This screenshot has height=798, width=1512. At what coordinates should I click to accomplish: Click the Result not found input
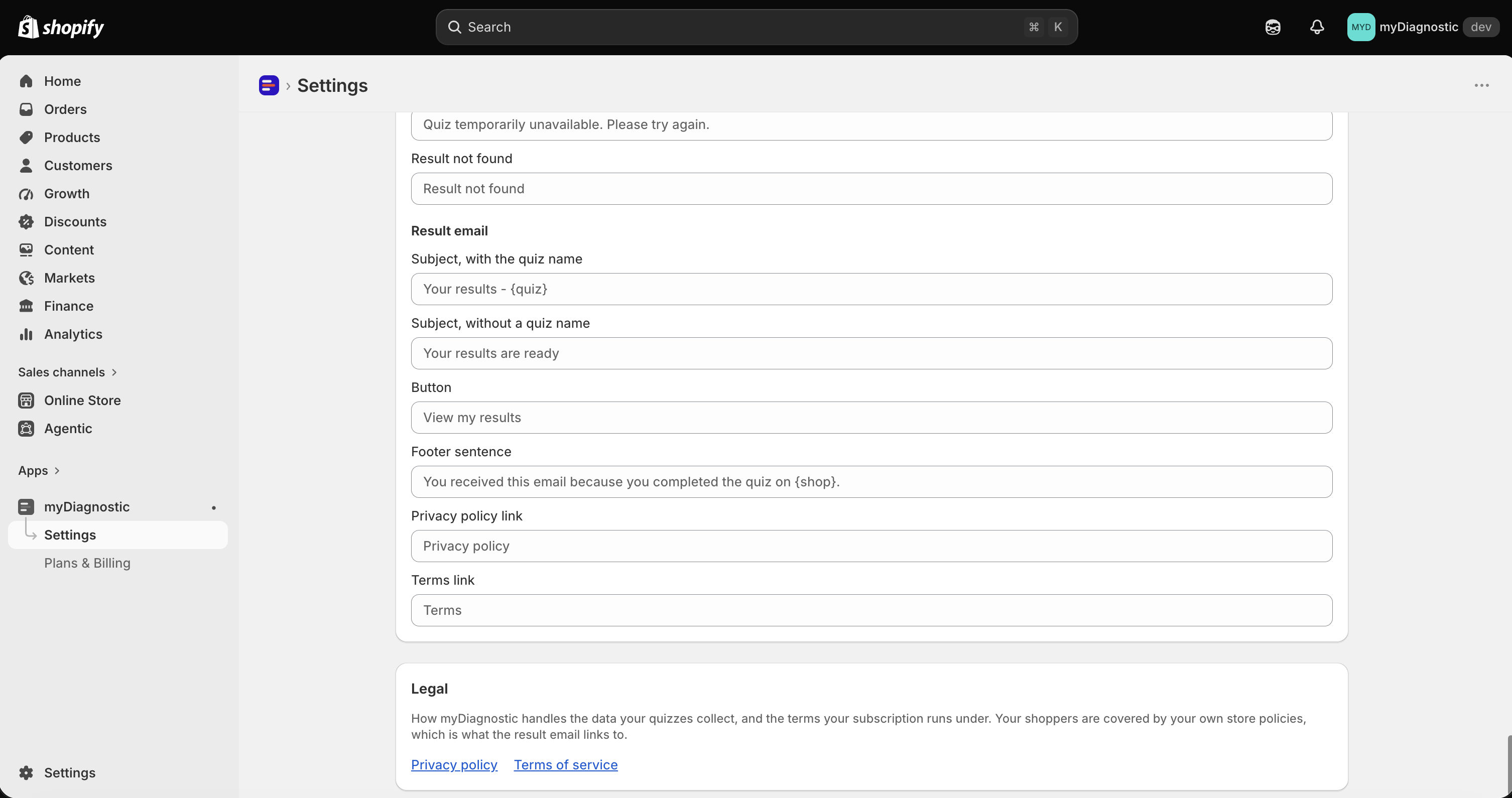(871, 189)
